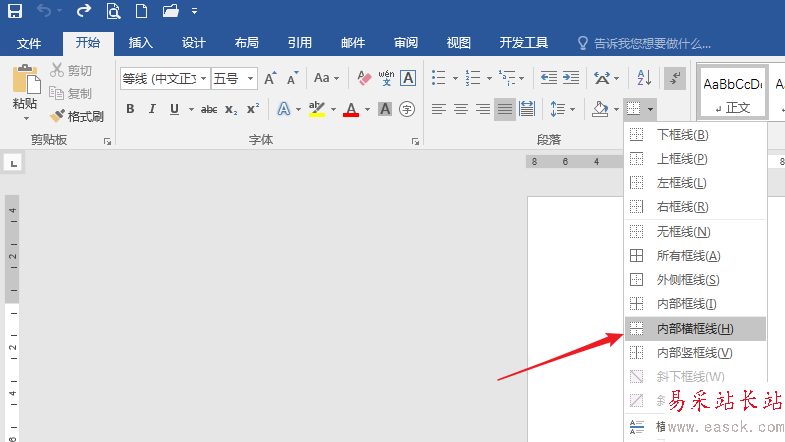The image size is (785, 442).
Task: Switch to the 开发工具 tab
Action: [524, 43]
